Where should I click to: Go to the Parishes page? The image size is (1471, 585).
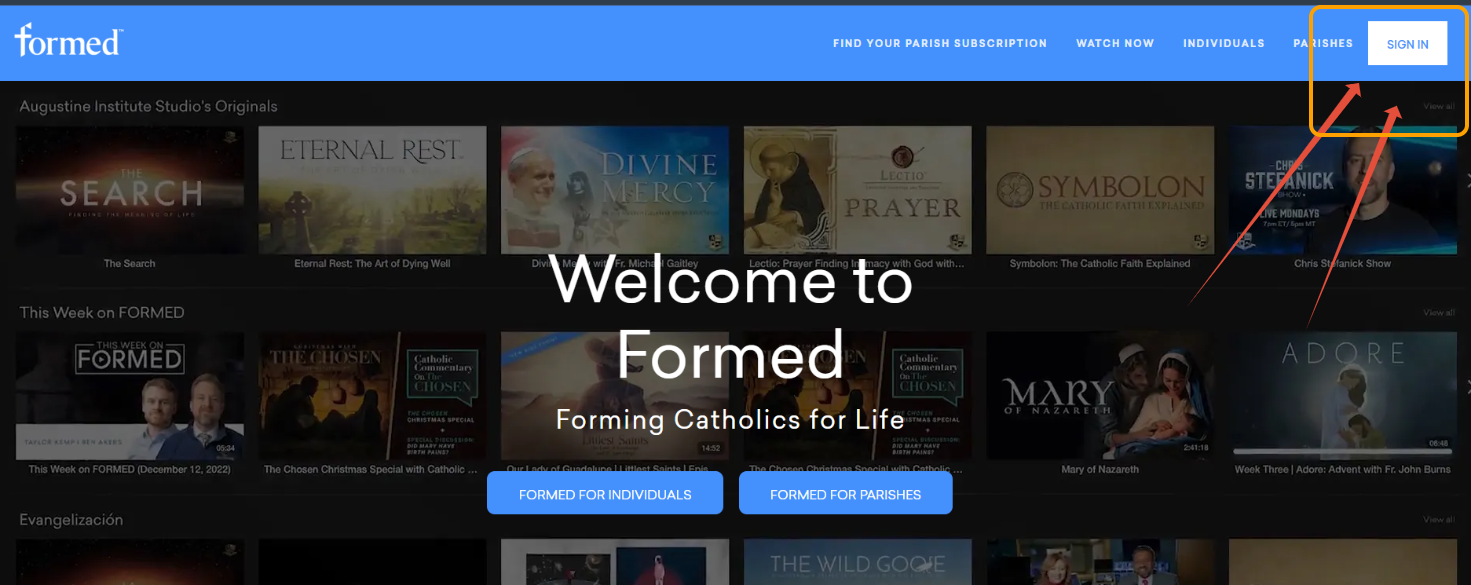[x=1323, y=44]
